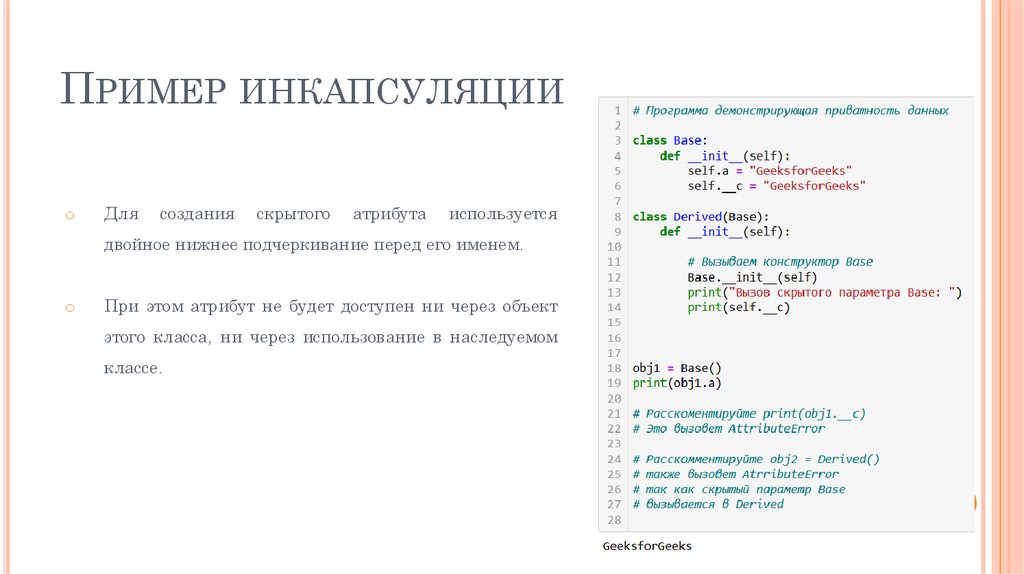Click the code line "Base.__init__(self)"
This screenshot has height=574, width=1024.
(x=752, y=277)
